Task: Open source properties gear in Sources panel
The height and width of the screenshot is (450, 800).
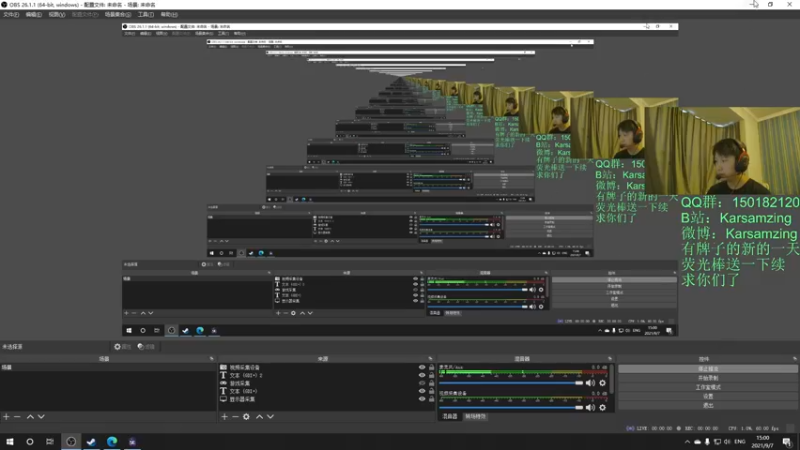Action: pos(246,417)
